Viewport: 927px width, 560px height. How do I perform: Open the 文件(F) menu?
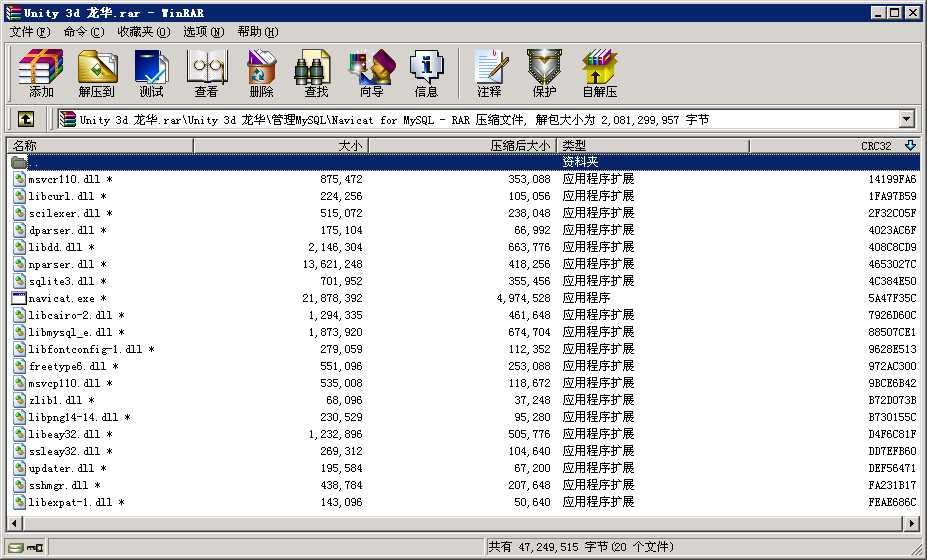(30, 31)
